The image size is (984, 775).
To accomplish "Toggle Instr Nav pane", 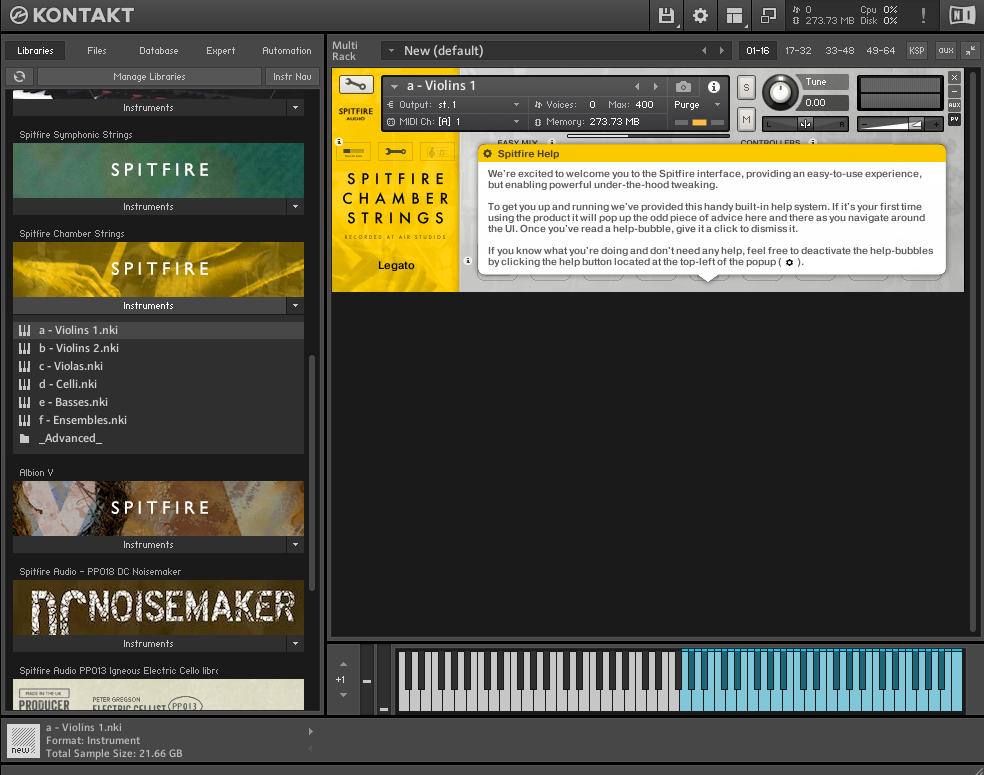I will tap(292, 77).
